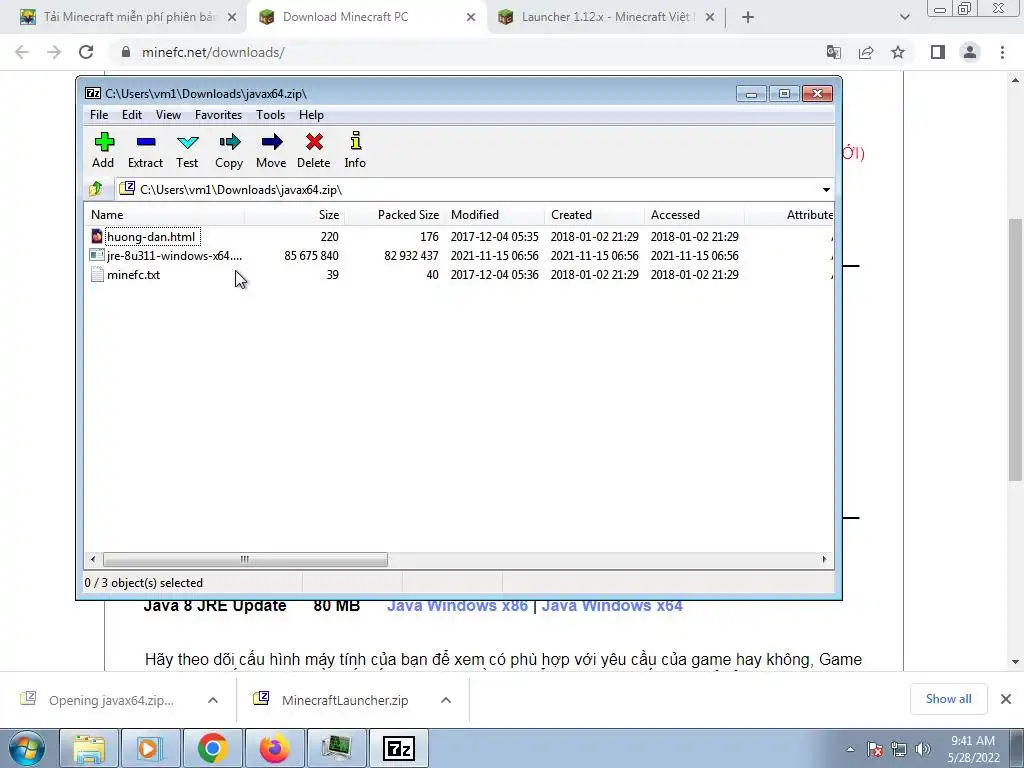
Task: Click the Move toolbar icon
Action: pyautogui.click(x=271, y=142)
